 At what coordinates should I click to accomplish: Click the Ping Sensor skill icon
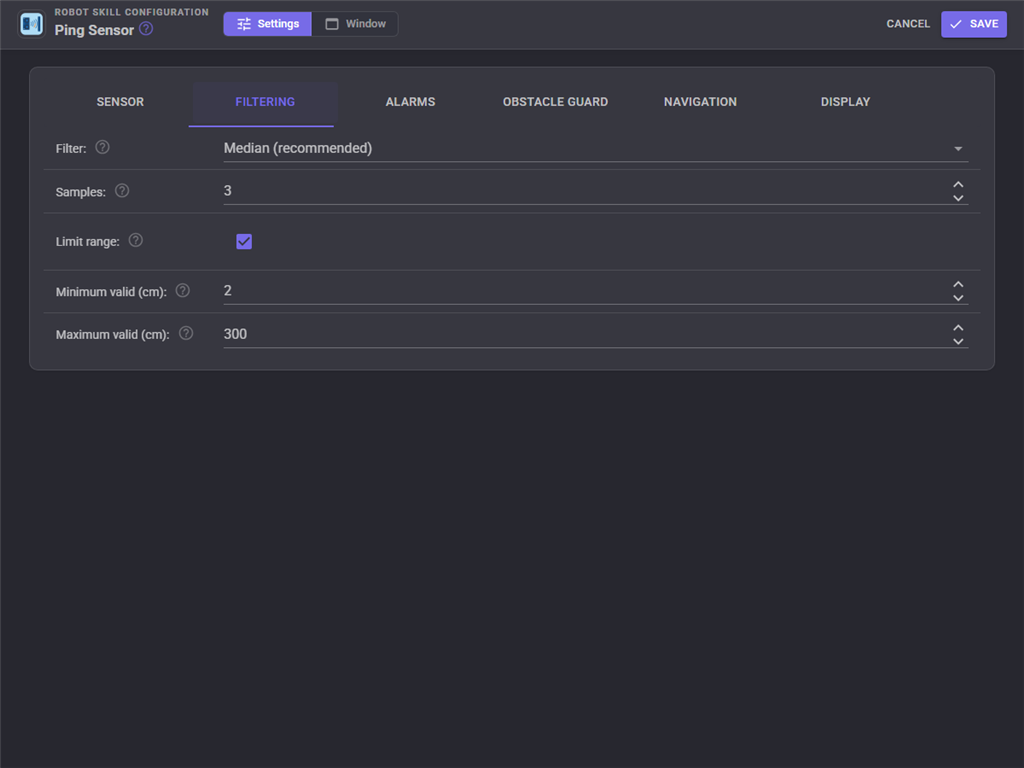31,24
